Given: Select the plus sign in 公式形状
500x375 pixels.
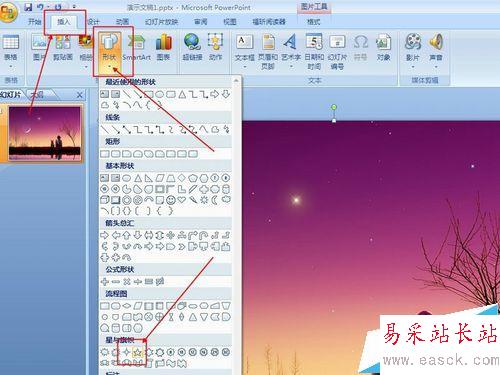Looking at the screenshot, I should (105, 282).
